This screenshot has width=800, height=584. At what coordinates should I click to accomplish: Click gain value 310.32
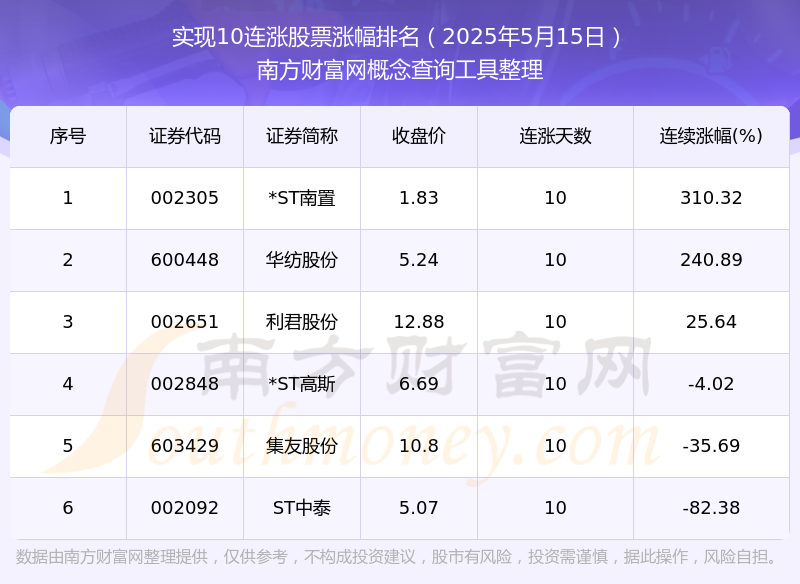click(x=711, y=198)
